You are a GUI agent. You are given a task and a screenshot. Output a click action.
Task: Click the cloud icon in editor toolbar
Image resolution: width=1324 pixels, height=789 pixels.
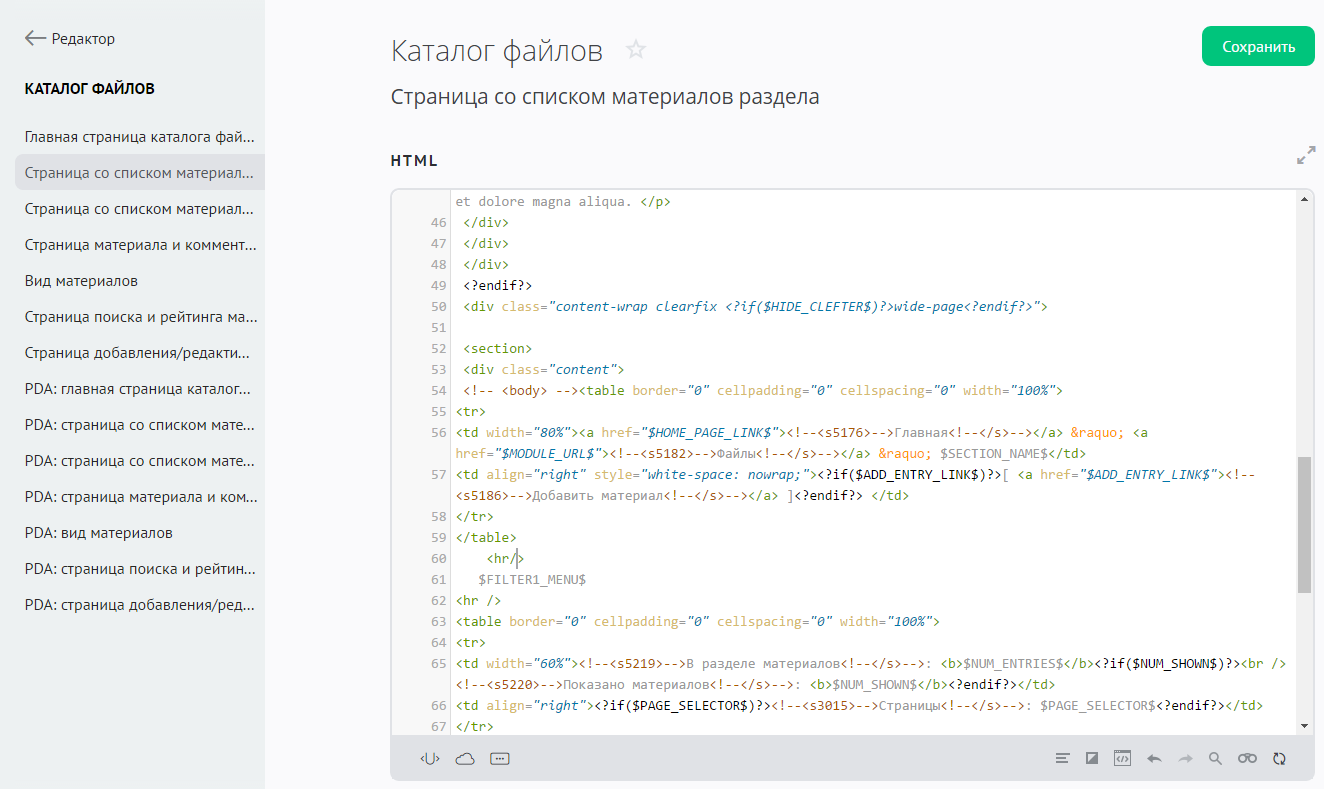(x=465, y=759)
